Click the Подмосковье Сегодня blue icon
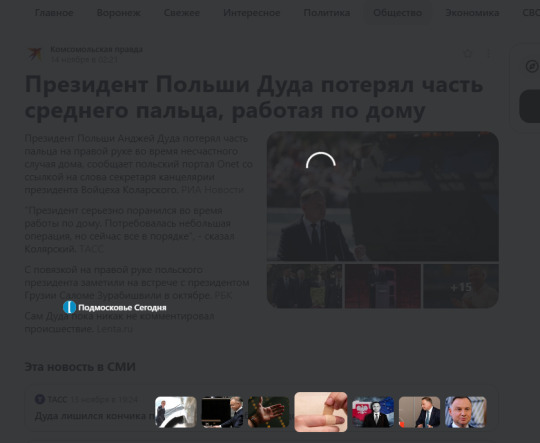 pos(70,307)
